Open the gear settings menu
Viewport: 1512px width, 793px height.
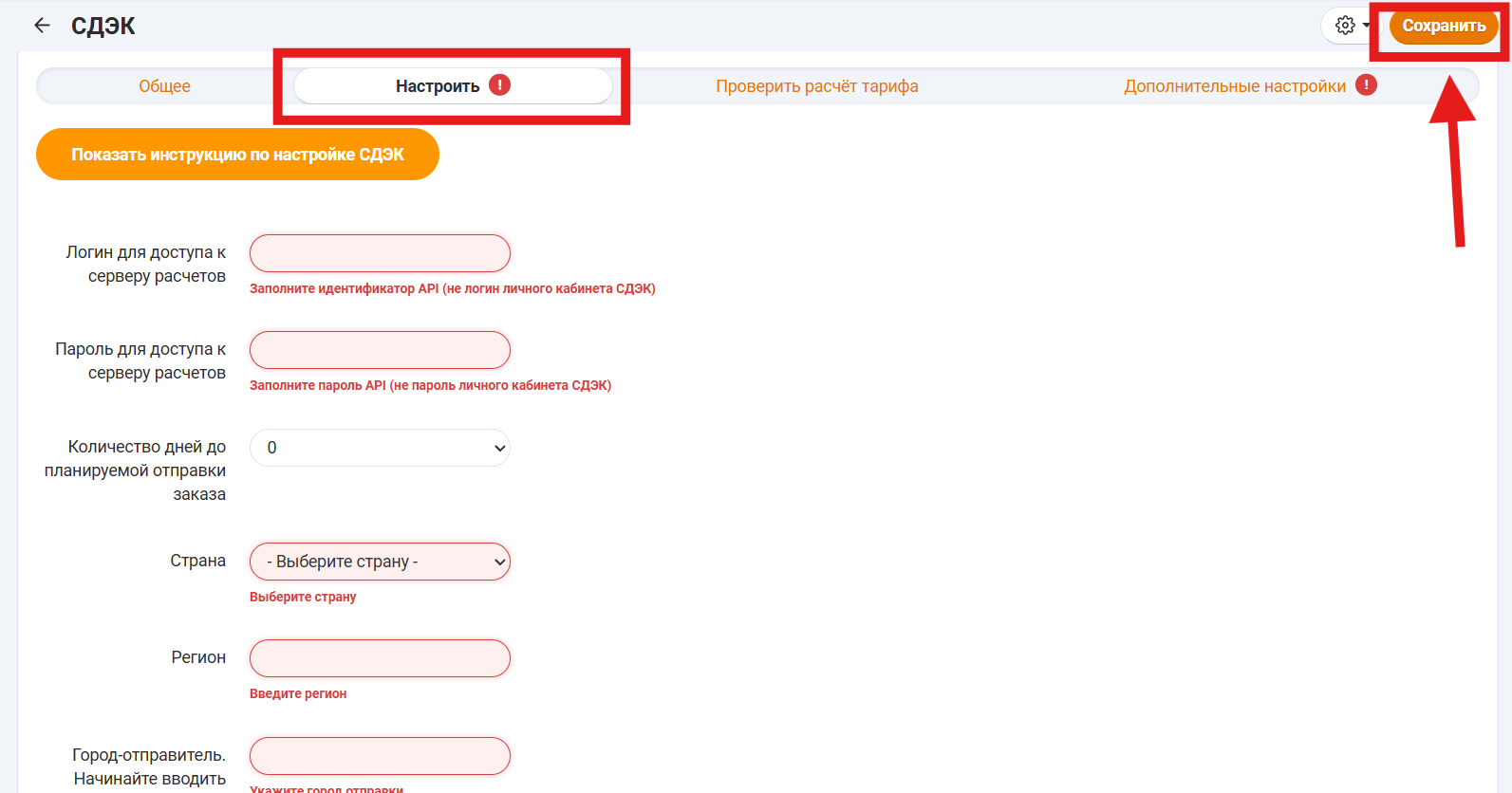coord(1345,26)
